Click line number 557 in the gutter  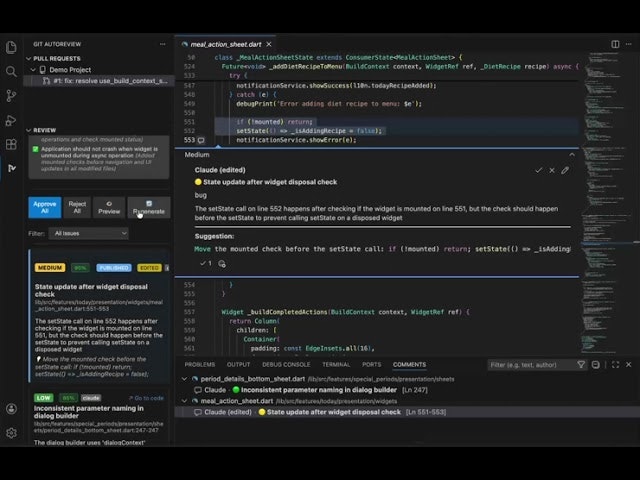pos(189,312)
